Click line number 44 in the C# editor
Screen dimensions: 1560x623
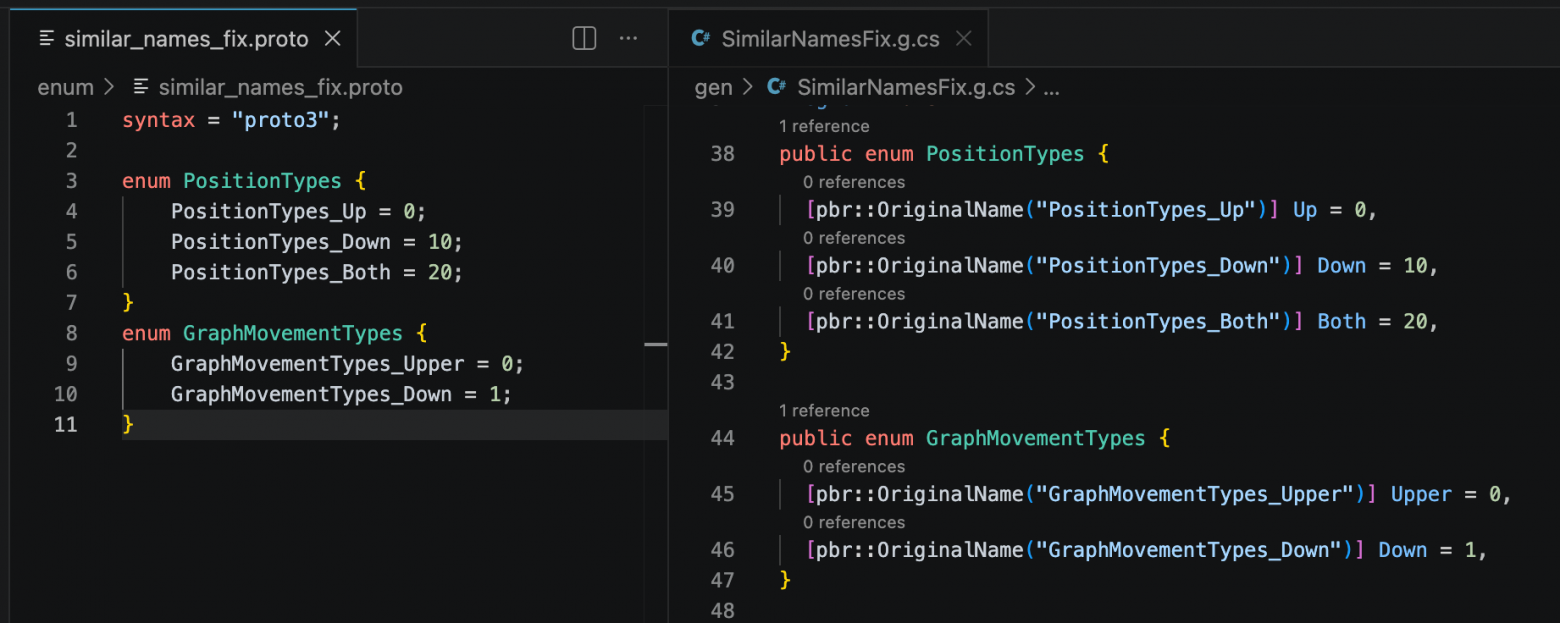tap(722, 438)
